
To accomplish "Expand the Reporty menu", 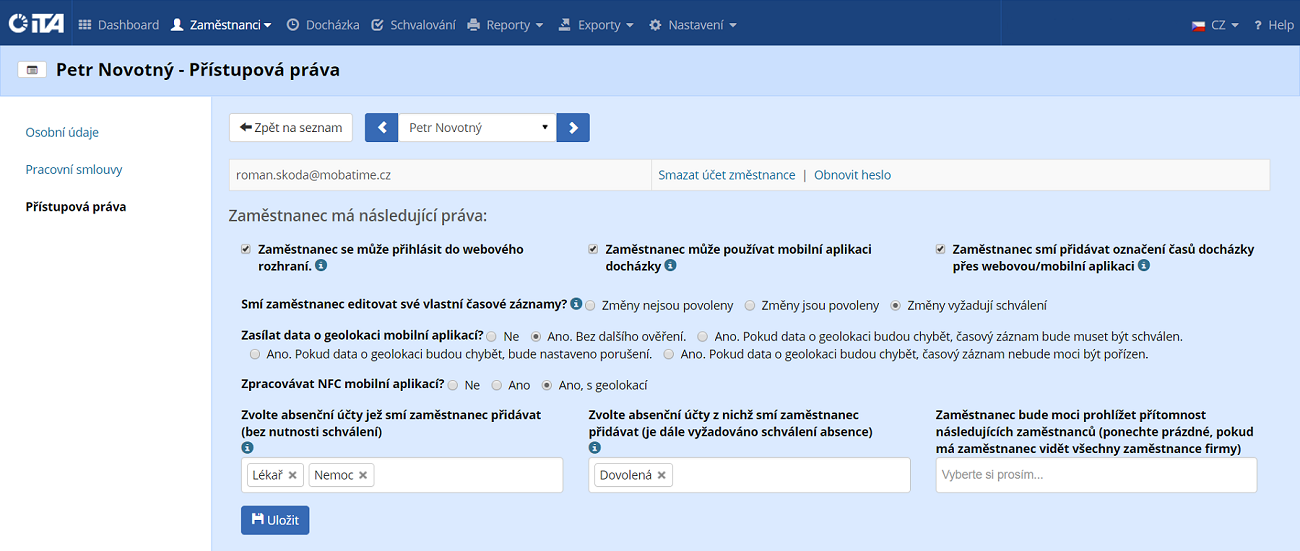I will (505, 25).
